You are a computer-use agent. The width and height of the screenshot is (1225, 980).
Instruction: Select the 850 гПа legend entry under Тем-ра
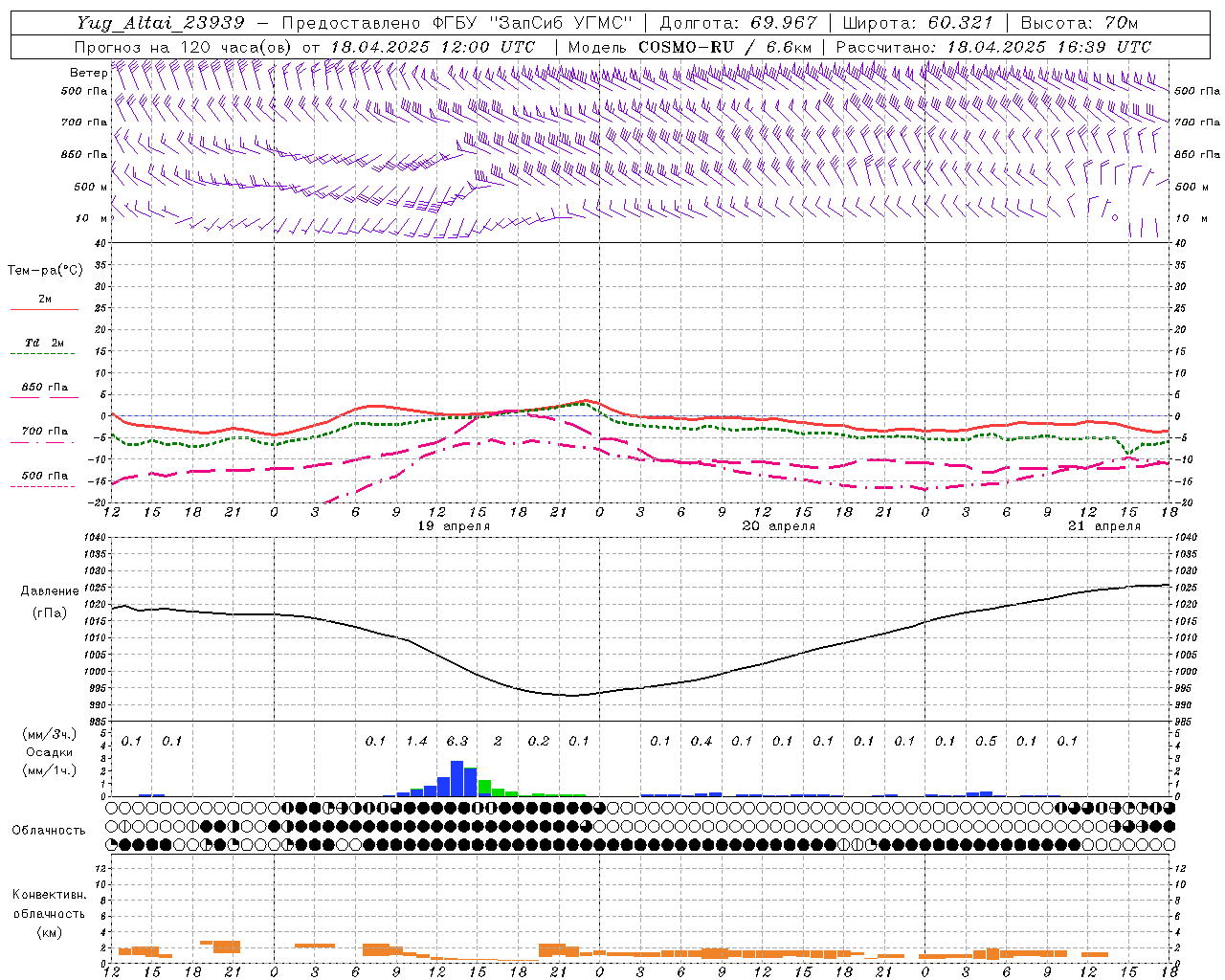click(45, 388)
